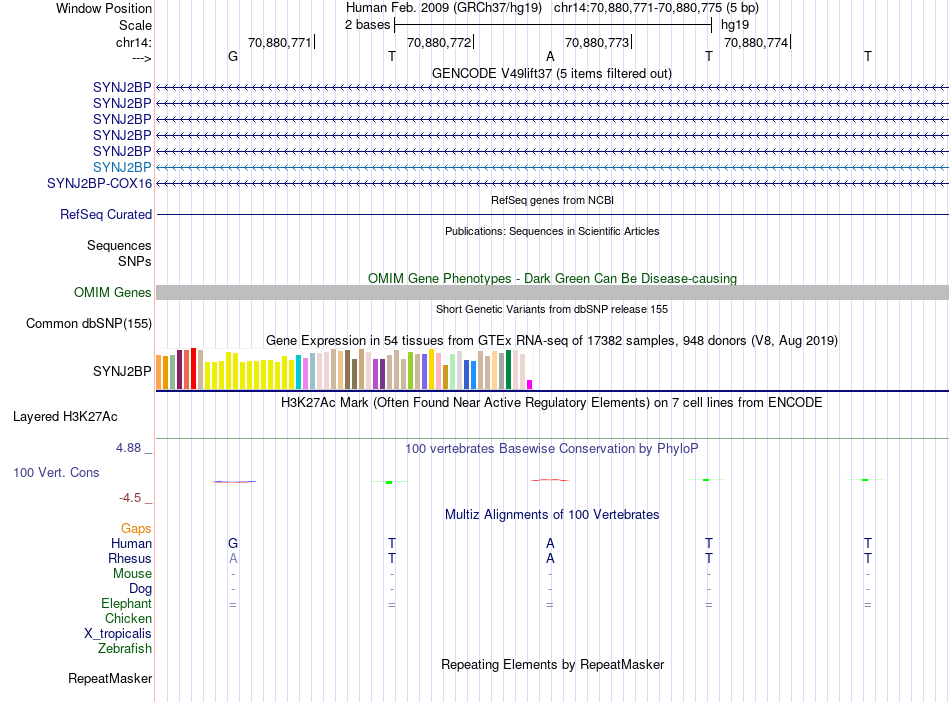Click the RepeatMasker track label

110,678
